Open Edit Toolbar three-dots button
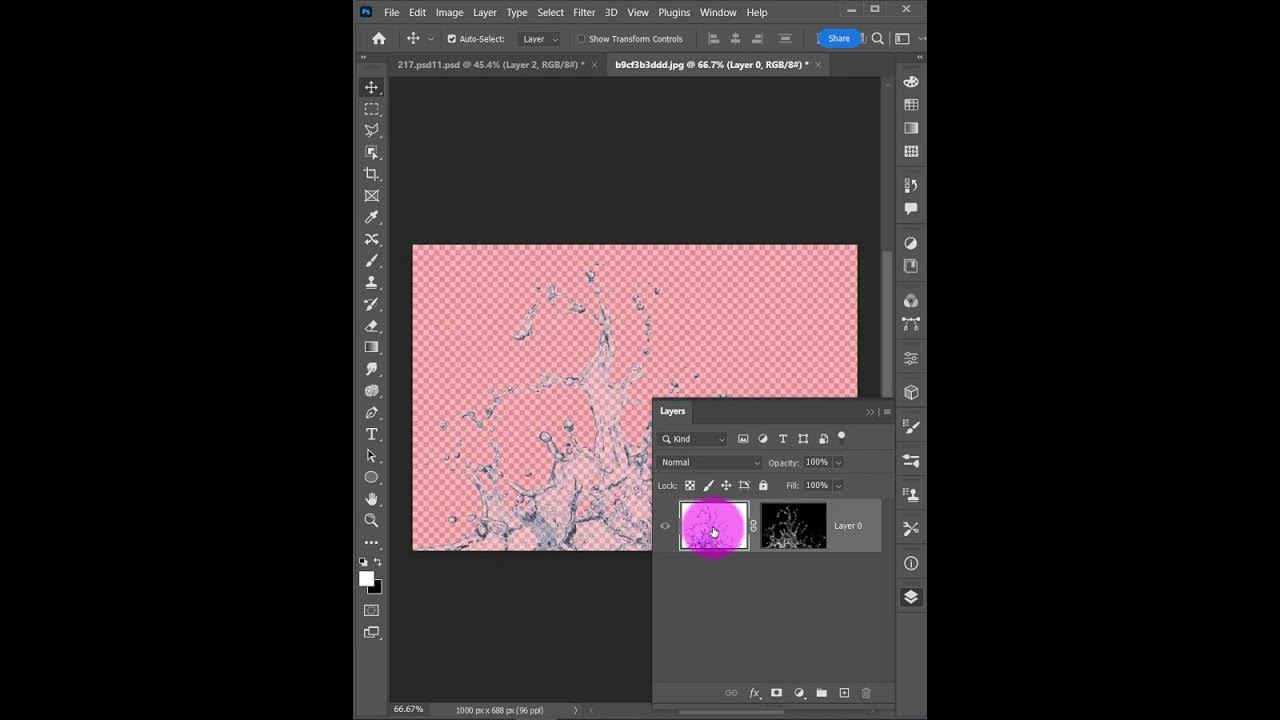Image resolution: width=1280 pixels, height=720 pixels. 372,543
